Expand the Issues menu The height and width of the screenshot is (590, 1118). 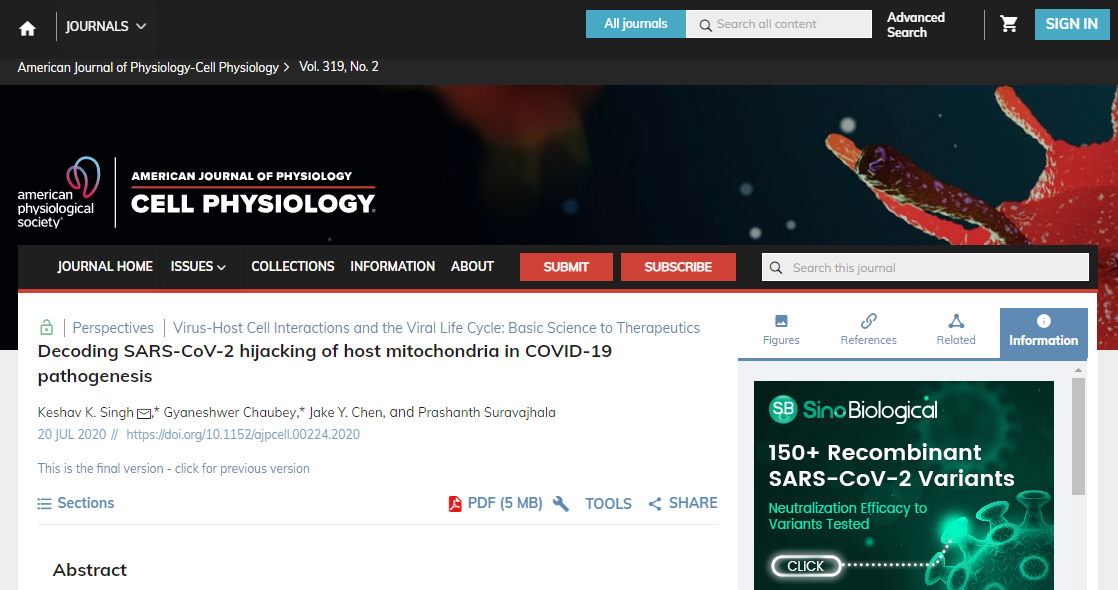[x=198, y=267]
